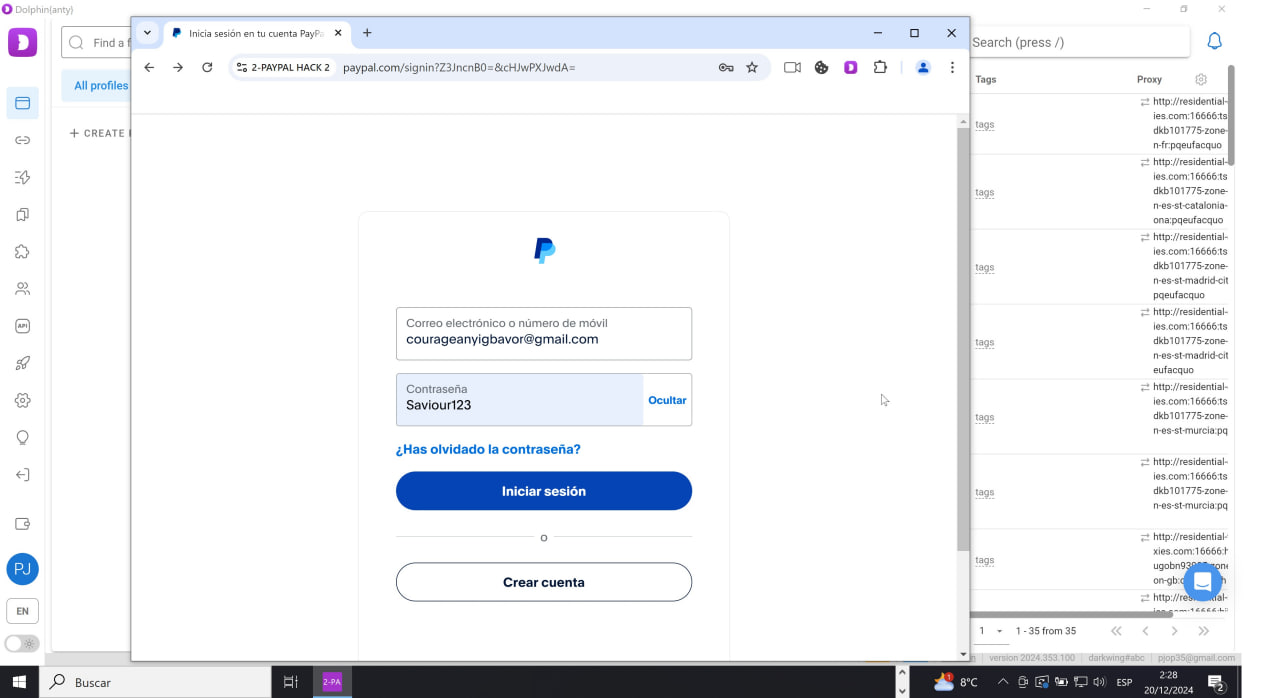Click swap icon on the zone-n-fr proxy row

[1144, 102]
